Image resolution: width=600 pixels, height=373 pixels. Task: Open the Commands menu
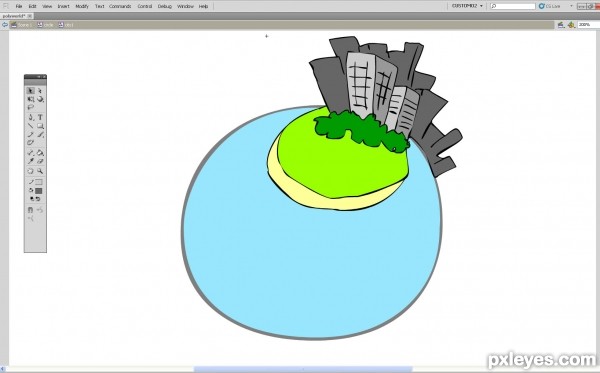click(120, 6)
